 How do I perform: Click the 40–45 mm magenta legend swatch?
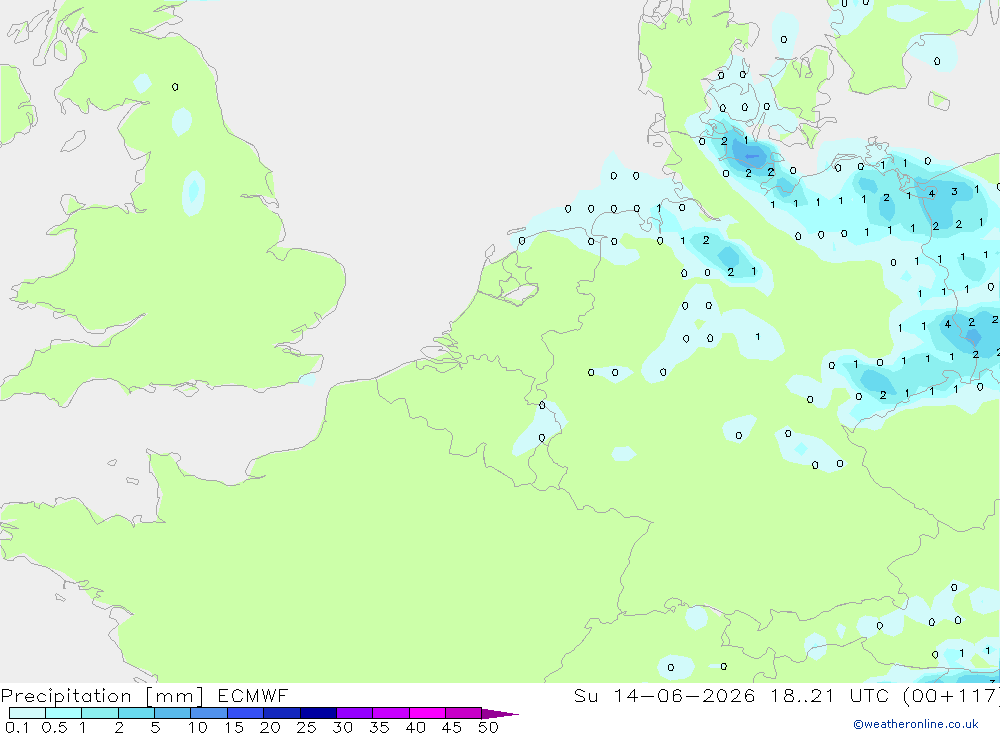[427, 713]
